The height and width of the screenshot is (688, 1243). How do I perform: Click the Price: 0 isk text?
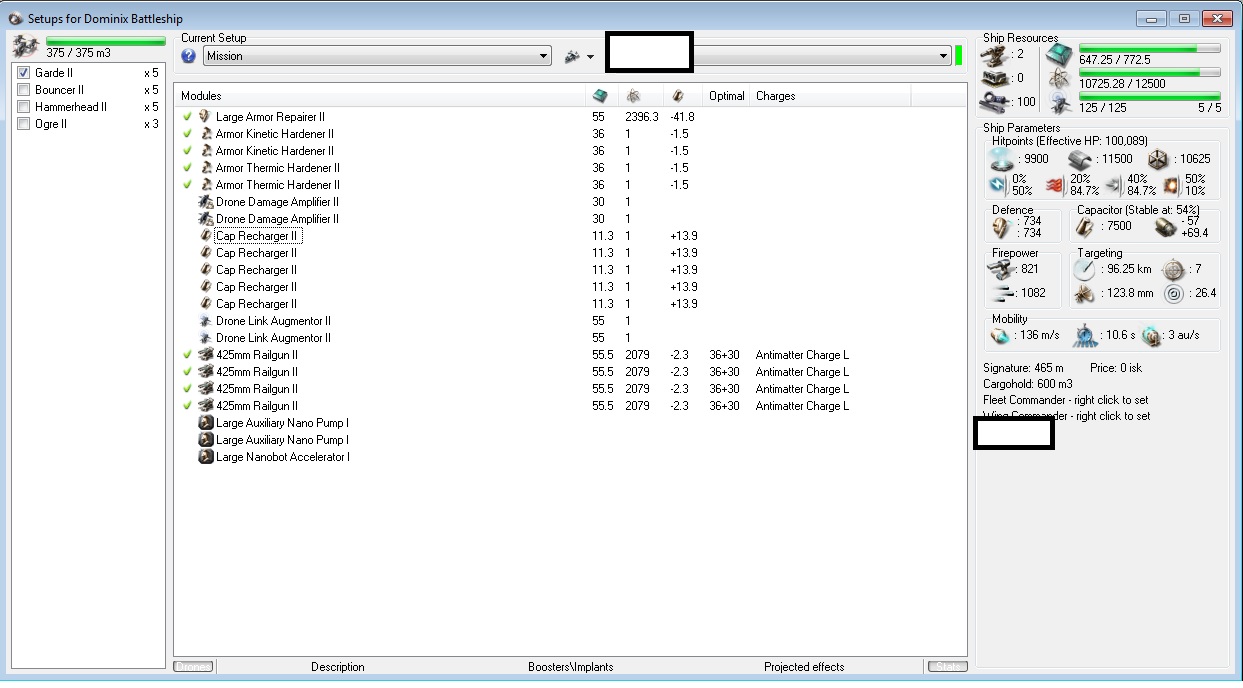pos(1116,368)
